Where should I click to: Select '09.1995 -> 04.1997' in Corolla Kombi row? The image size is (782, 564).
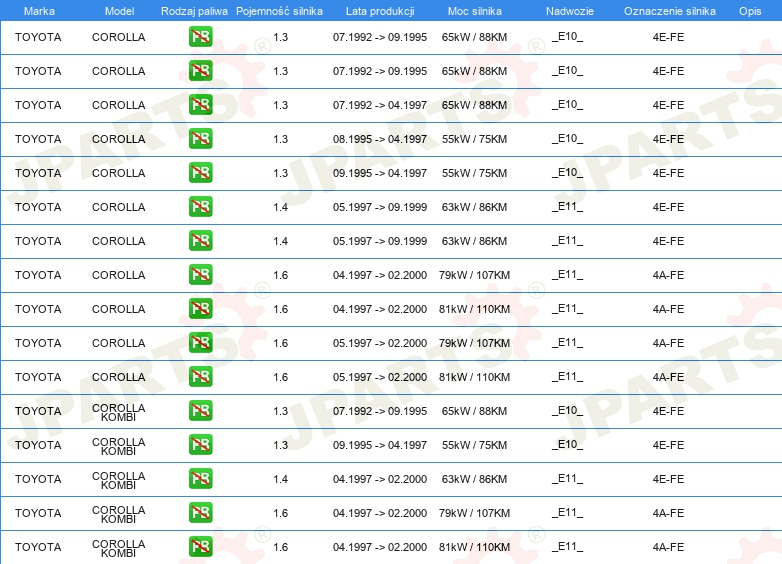pyautogui.click(x=380, y=445)
